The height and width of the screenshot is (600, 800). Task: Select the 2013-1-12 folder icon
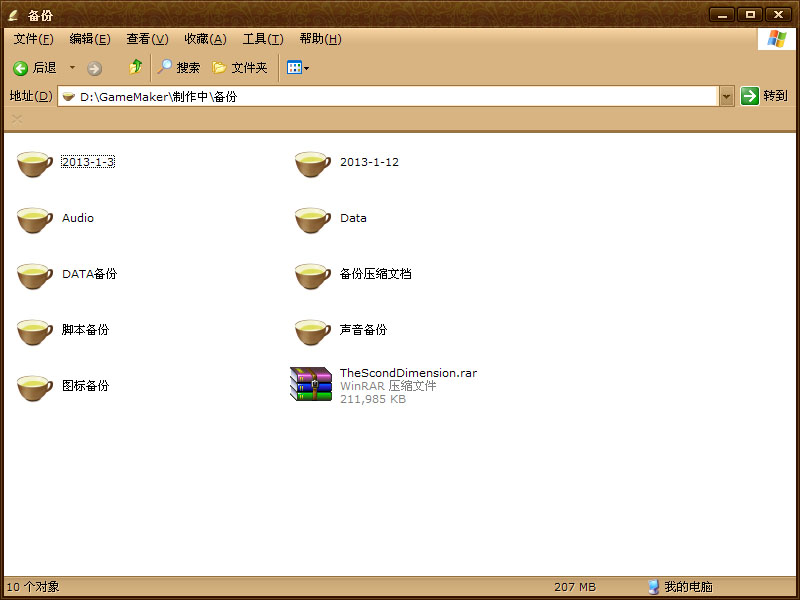(x=313, y=164)
